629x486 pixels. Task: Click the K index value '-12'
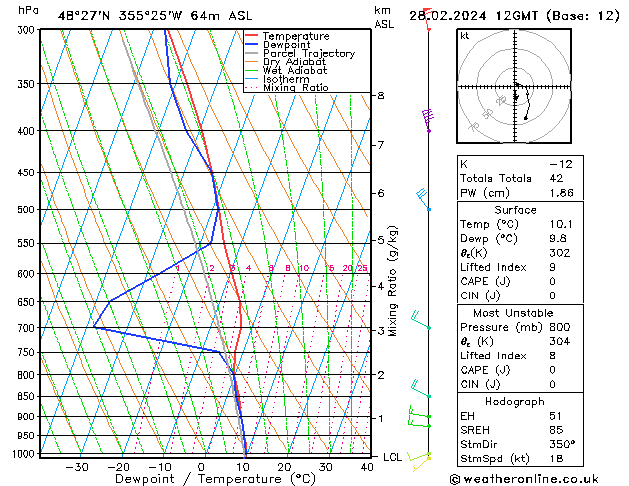tap(561, 164)
